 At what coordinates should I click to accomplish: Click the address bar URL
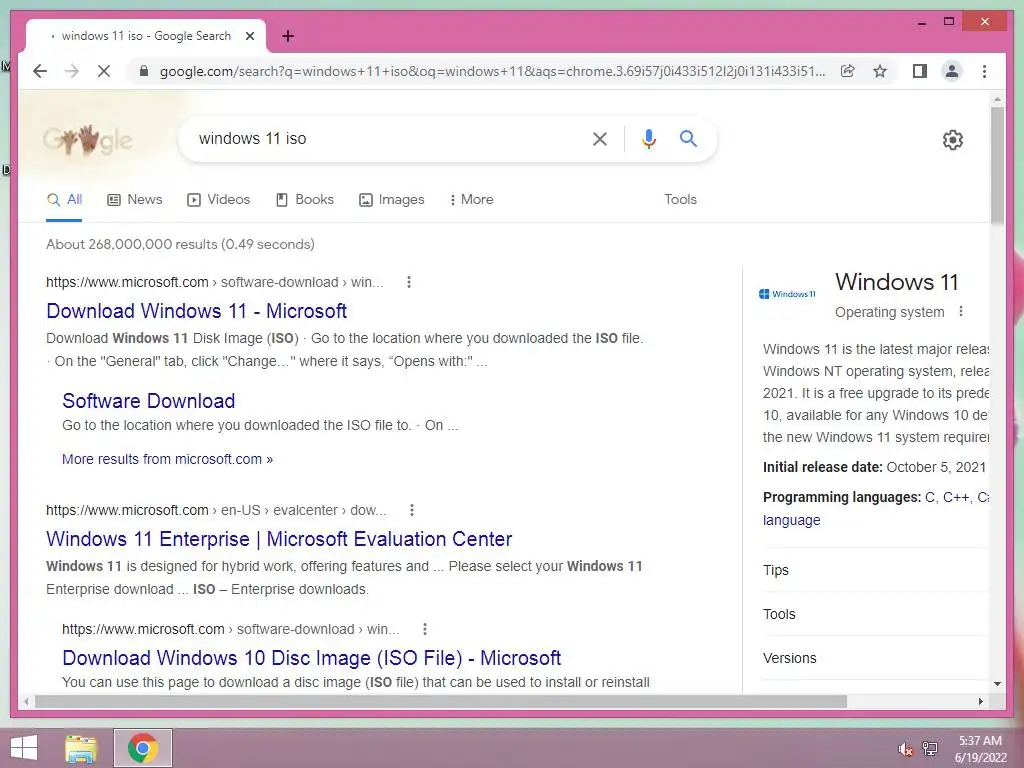[x=492, y=71]
